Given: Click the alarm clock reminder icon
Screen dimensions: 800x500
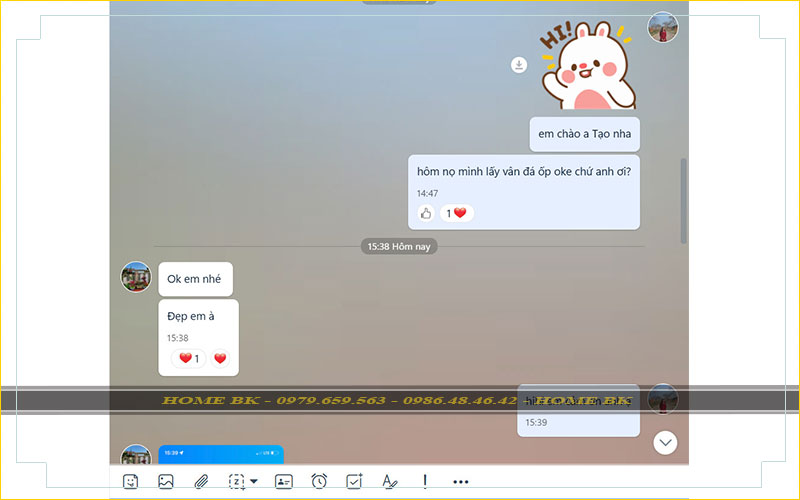Looking at the screenshot, I should (x=319, y=481).
